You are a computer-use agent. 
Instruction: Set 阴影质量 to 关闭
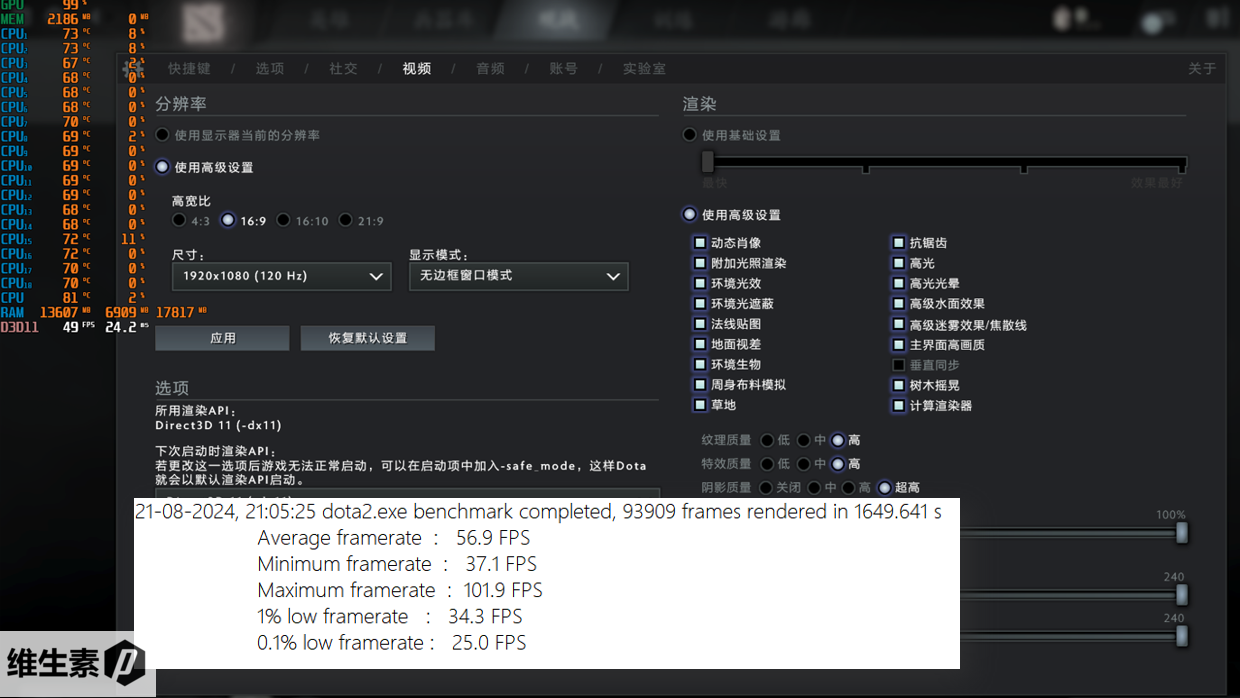[767, 488]
